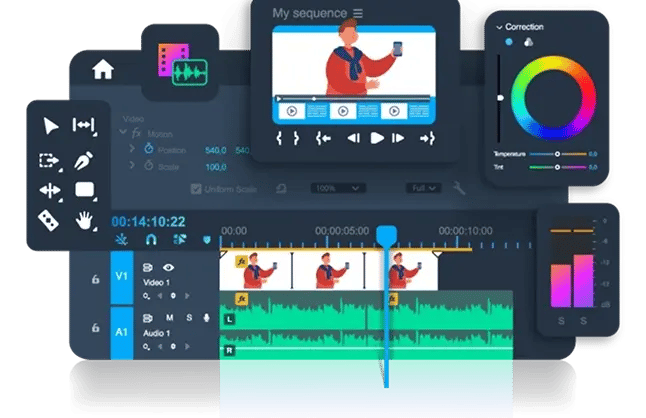This screenshot has height=418, width=646.
Task: Add a timeline marker shield icon
Action: click(x=207, y=240)
